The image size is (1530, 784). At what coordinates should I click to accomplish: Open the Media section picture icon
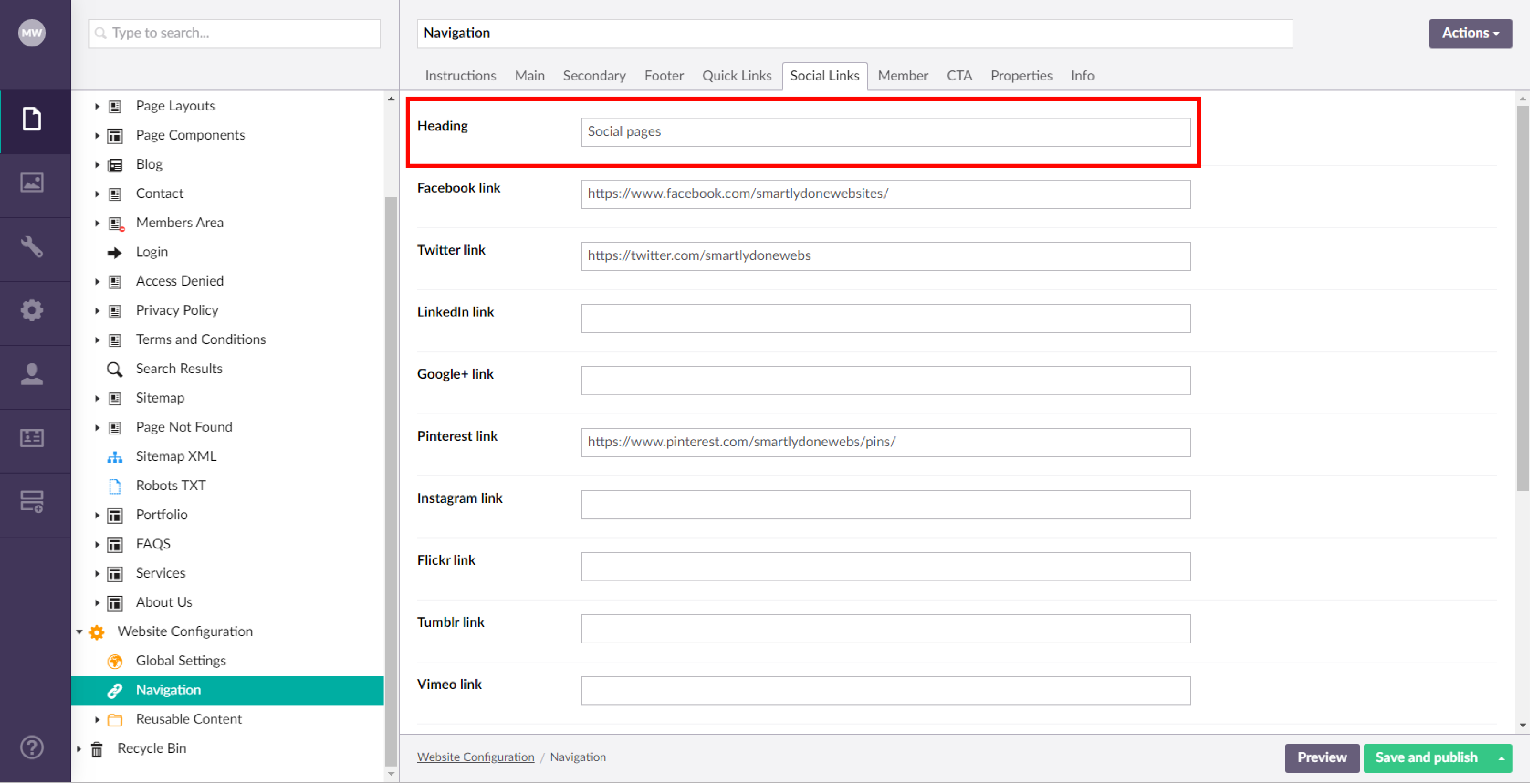tap(32, 182)
